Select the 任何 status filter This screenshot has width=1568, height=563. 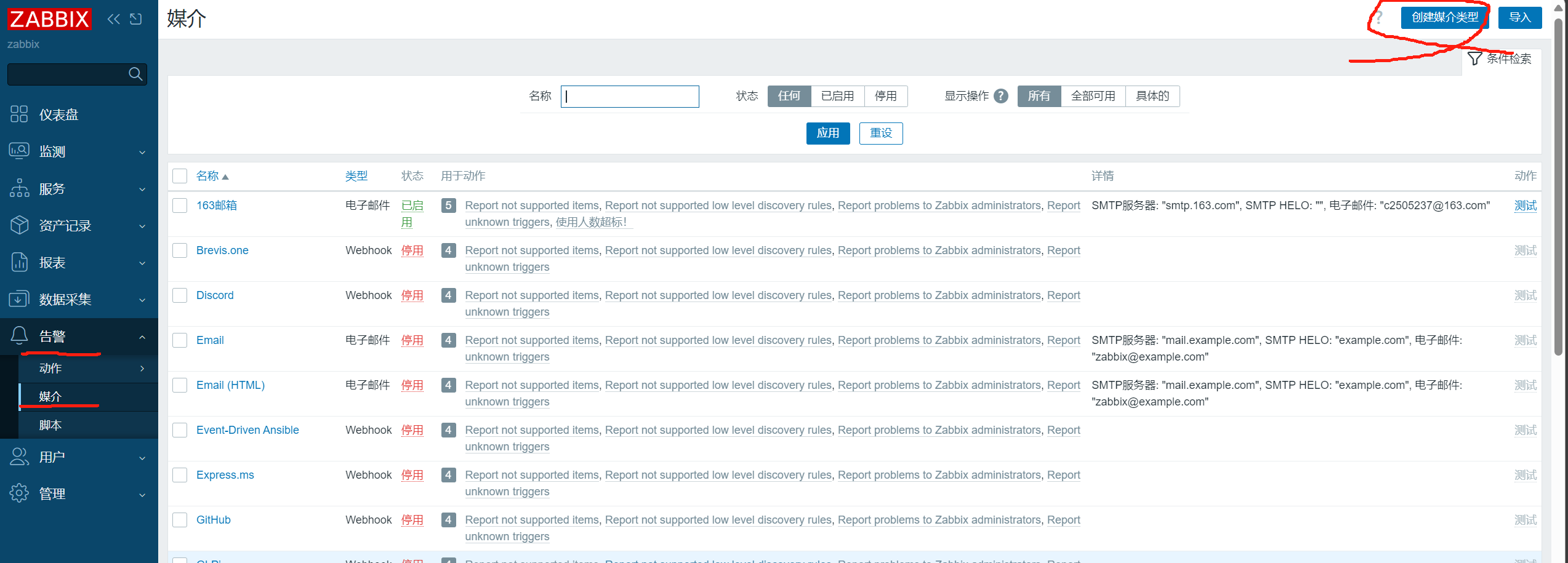pos(789,96)
